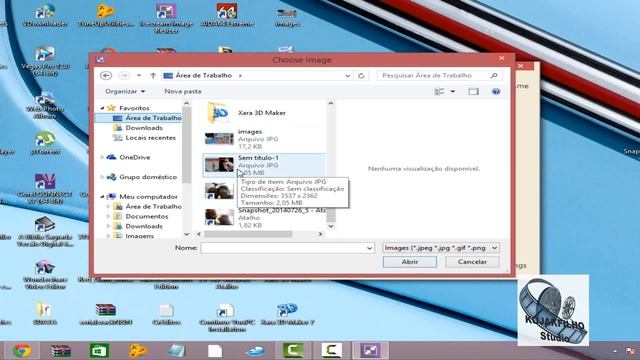Open the Wondershare Video Editor desktop shortcut

click(x=45, y=274)
